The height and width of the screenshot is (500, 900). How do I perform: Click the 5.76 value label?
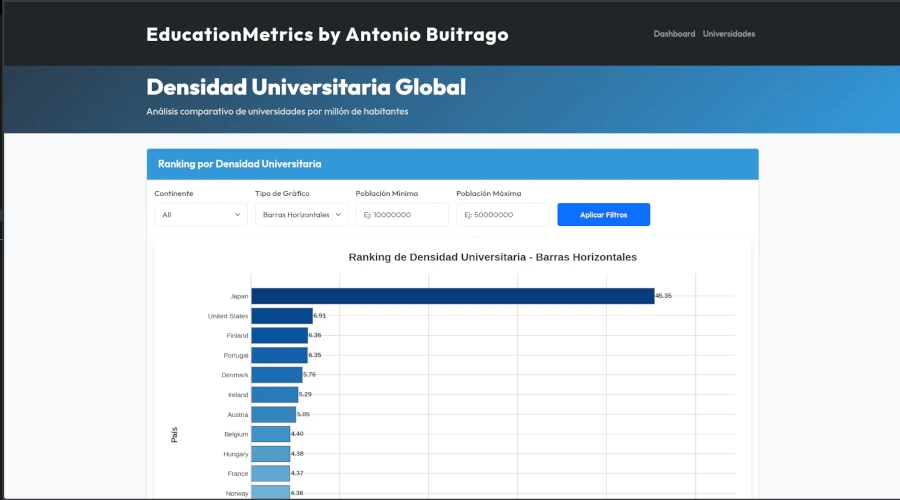(x=309, y=374)
